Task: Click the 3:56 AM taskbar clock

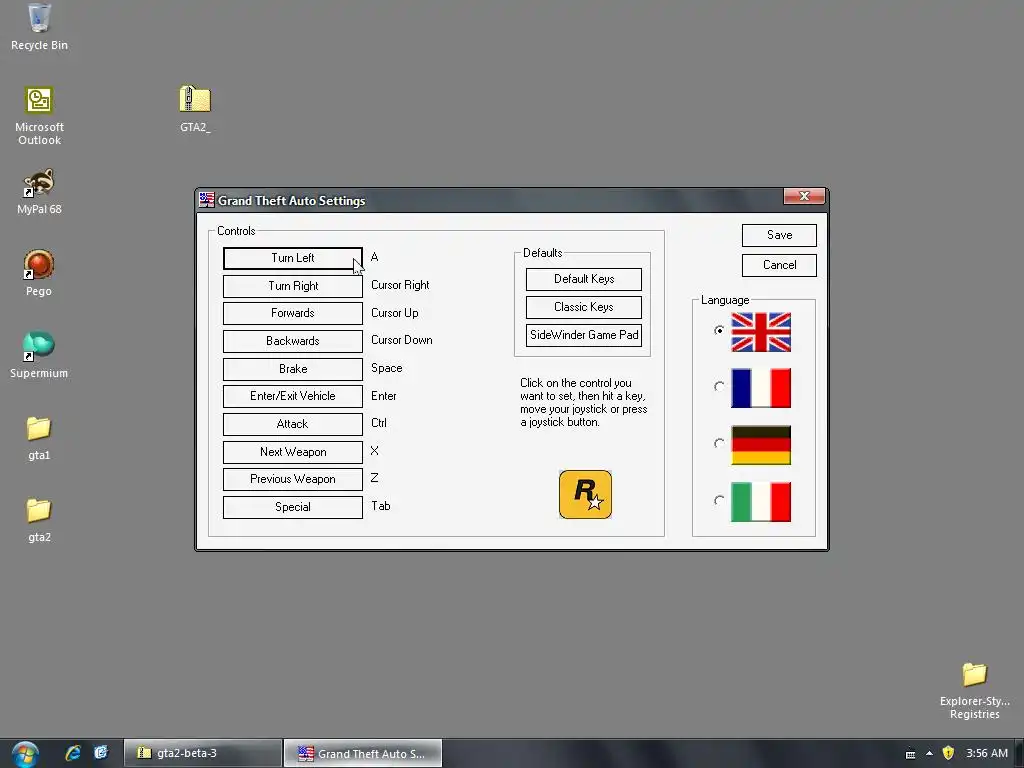Action: [x=986, y=753]
